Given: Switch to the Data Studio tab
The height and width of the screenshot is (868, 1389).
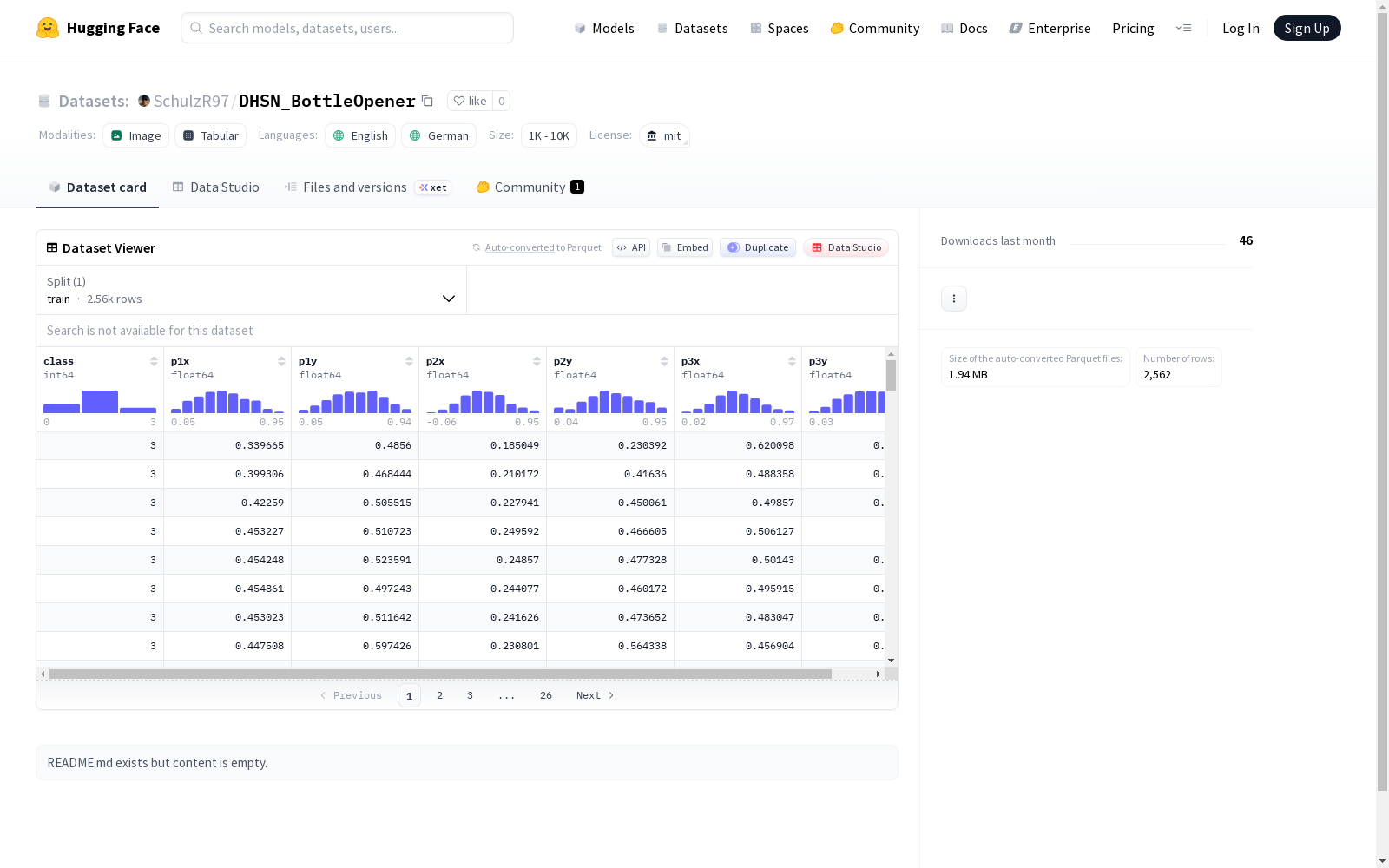Looking at the screenshot, I should [x=216, y=187].
